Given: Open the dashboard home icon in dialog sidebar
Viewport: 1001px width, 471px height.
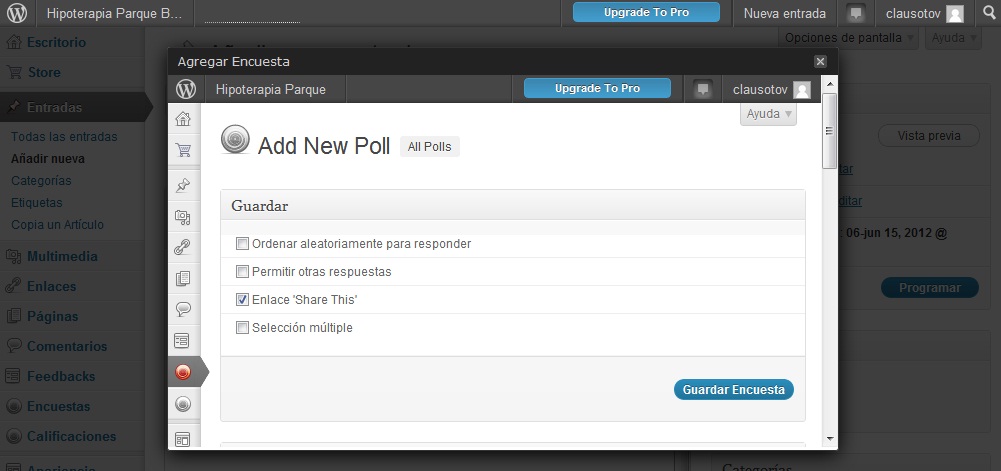Looking at the screenshot, I should [x=183, y=119].
